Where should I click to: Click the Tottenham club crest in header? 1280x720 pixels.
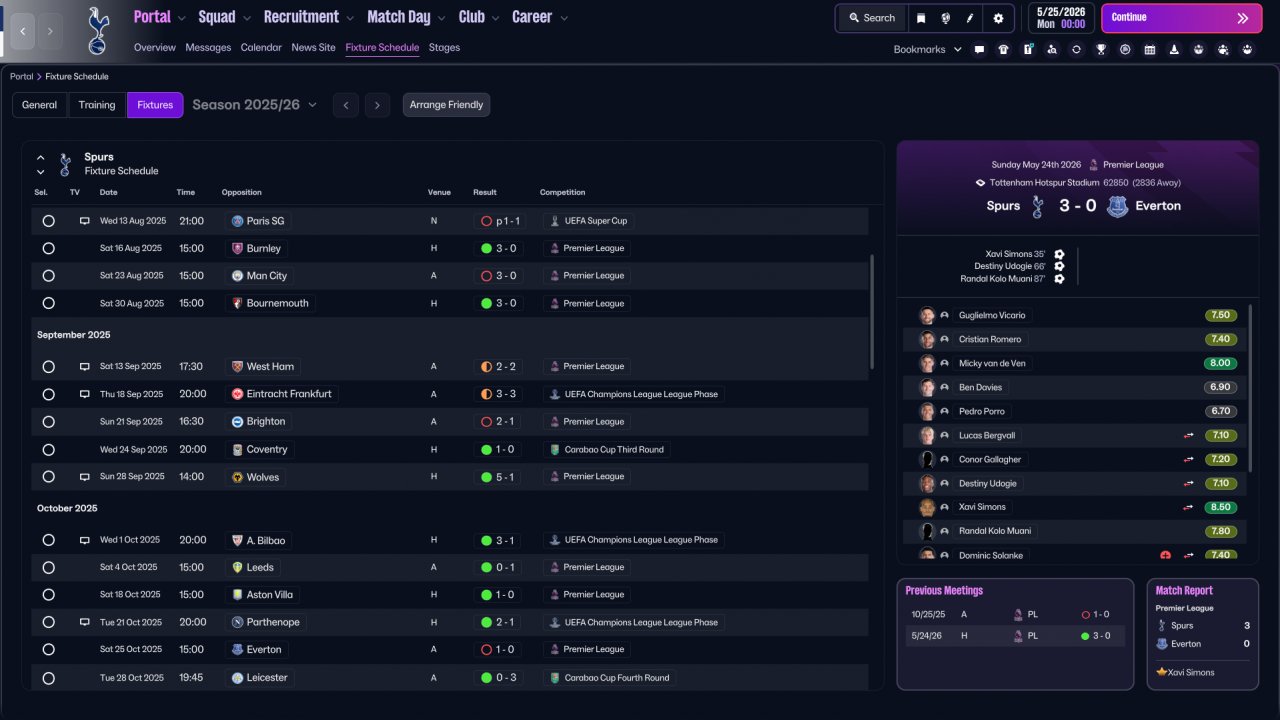[97, 30]
